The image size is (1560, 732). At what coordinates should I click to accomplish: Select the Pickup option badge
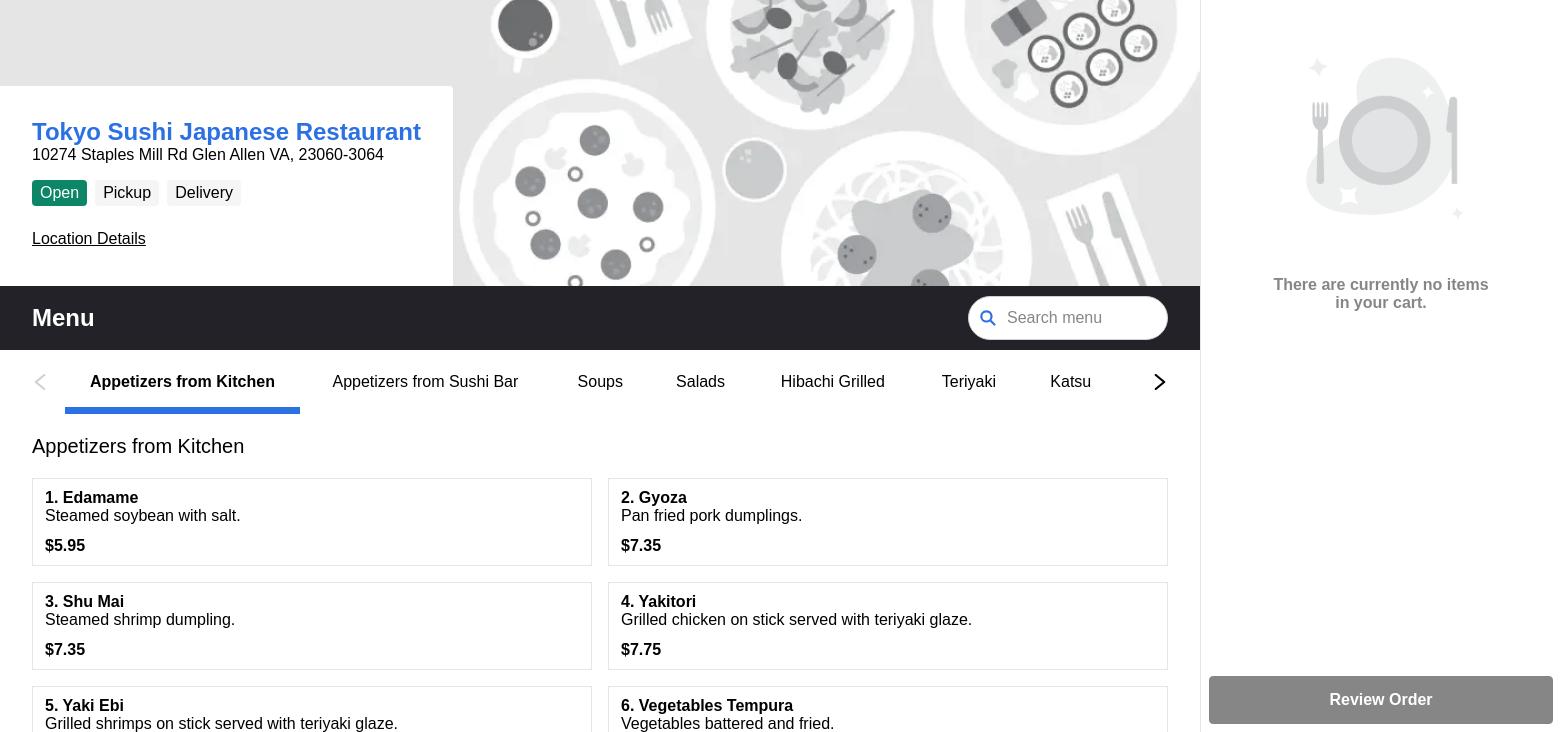coord(127,193)
